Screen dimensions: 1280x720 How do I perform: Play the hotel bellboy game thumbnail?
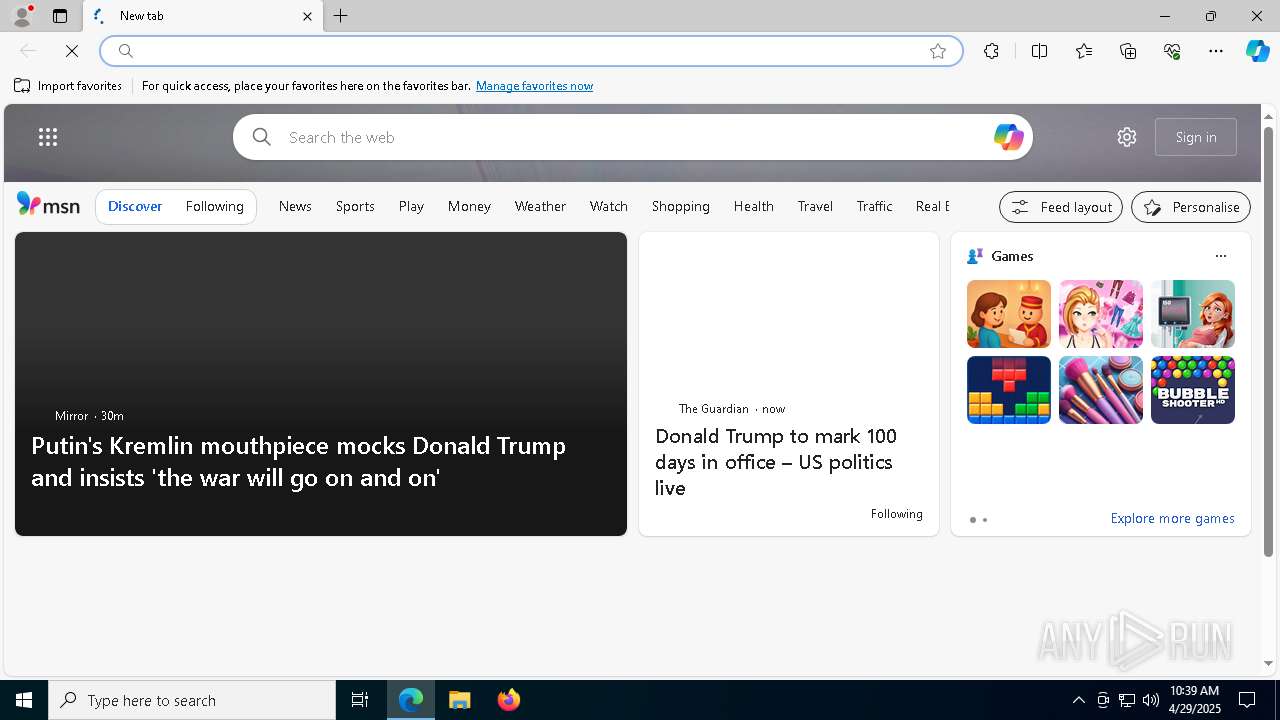[1009, 314]
